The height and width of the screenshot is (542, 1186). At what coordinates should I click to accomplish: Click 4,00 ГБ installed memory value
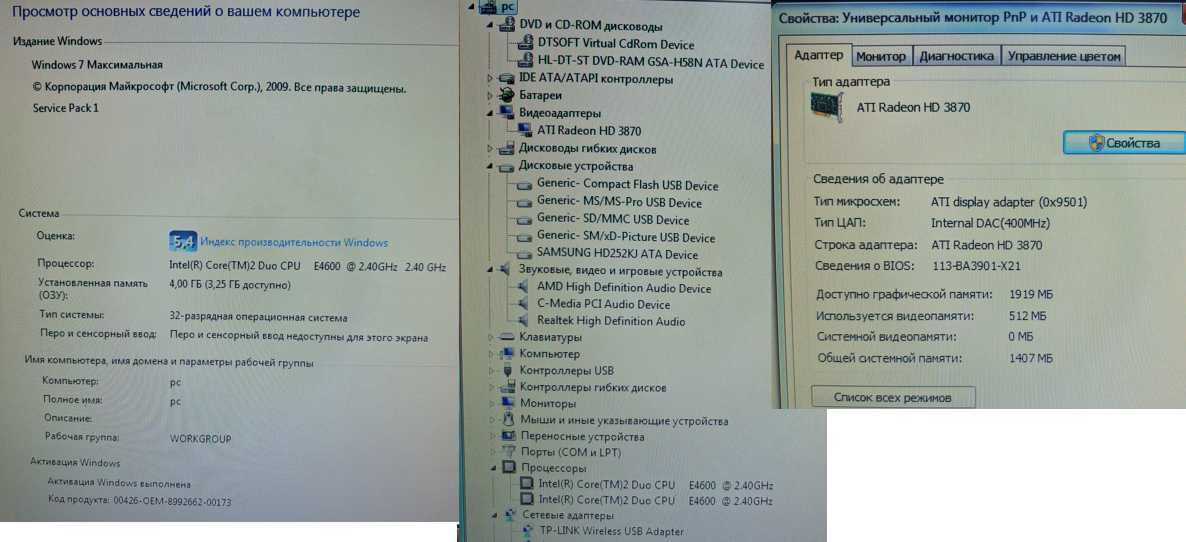pos(230,285)
